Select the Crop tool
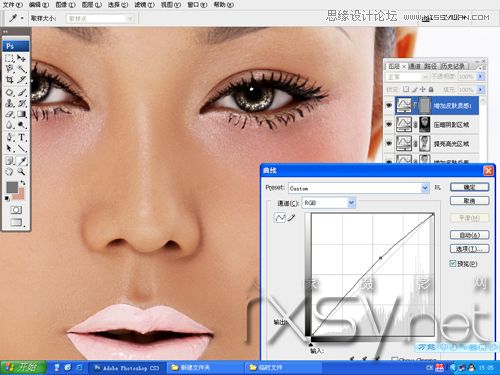The width and height of the screenshot is (500, 375). pyautogui.click(x=9, y=79)
